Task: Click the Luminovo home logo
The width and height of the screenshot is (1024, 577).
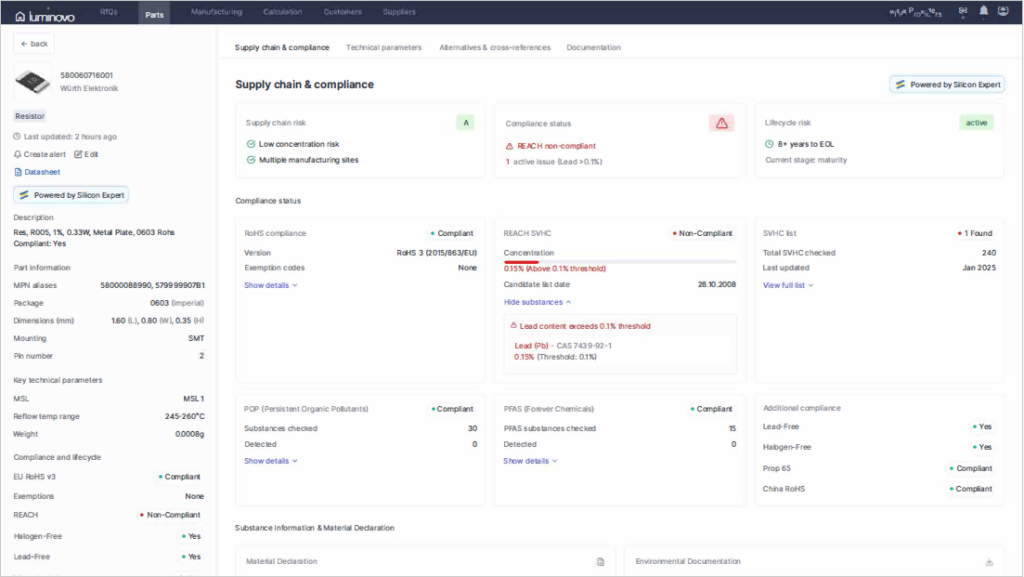Action: coord(45,16)
